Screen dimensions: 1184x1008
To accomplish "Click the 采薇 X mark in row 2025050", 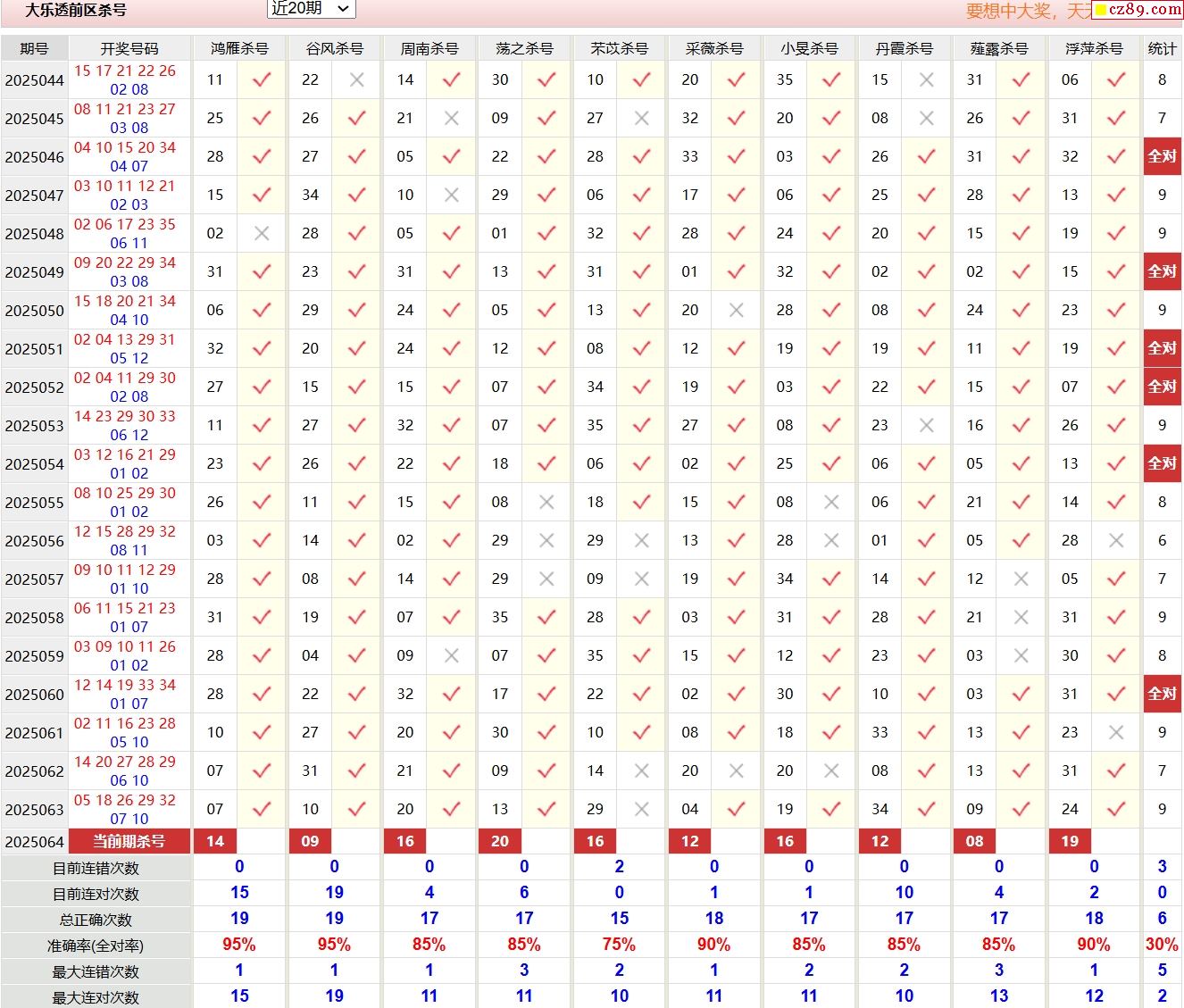I will click(737, 310).
